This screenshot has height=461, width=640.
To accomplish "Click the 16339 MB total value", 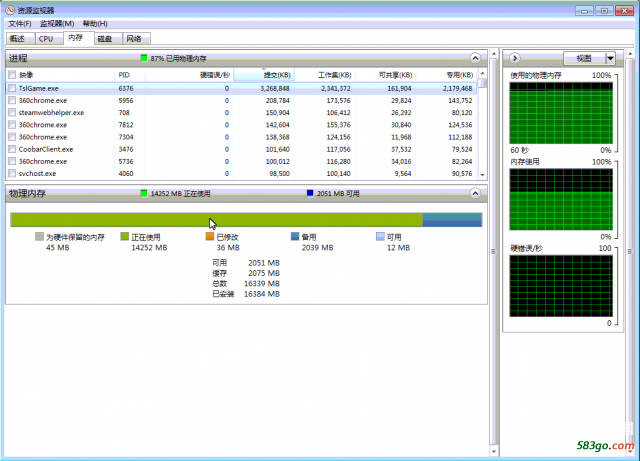I will click(x=262, y=283).
